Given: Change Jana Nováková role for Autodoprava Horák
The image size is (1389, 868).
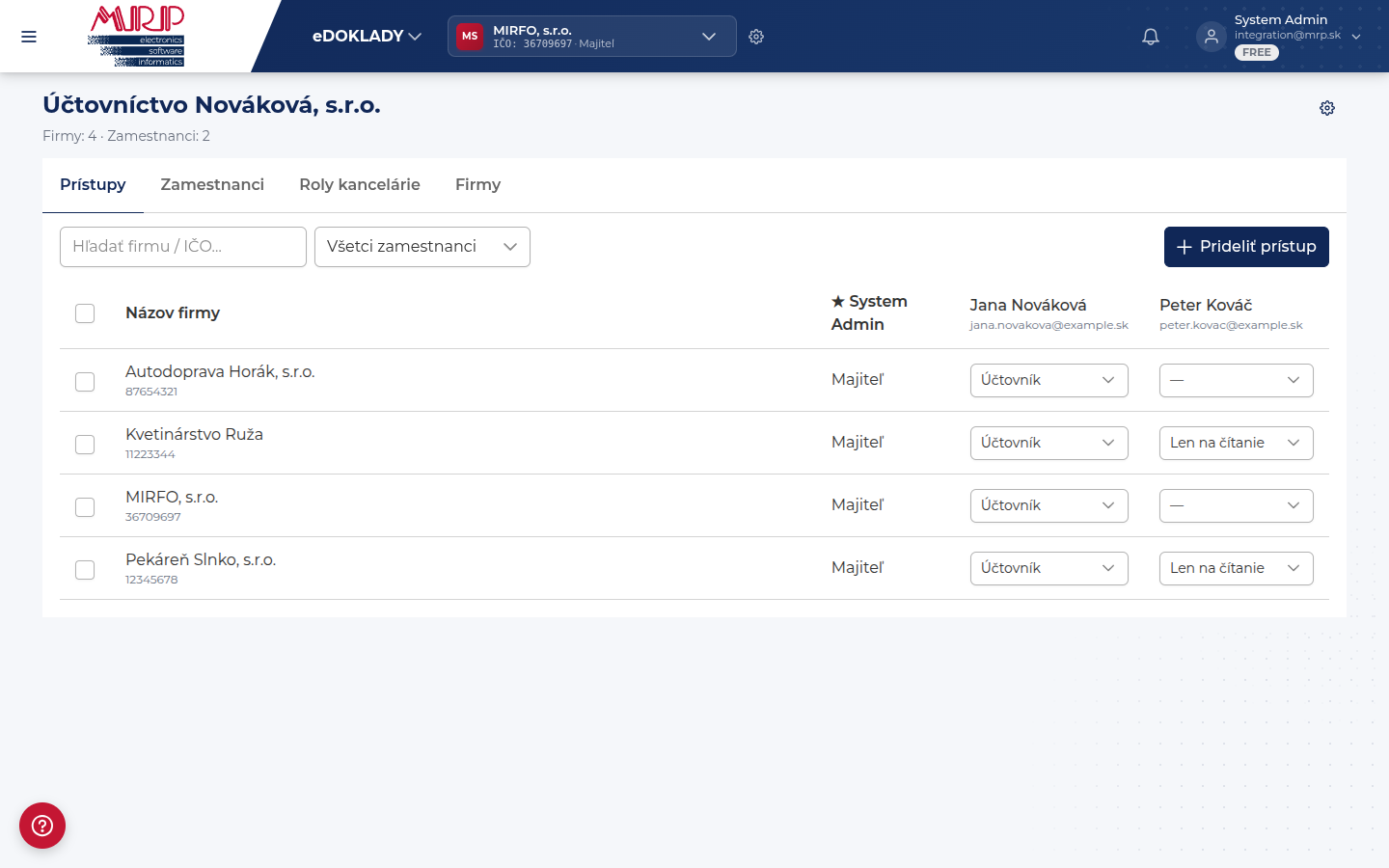Looking at the screenshot, I should tap(1049, 380).
